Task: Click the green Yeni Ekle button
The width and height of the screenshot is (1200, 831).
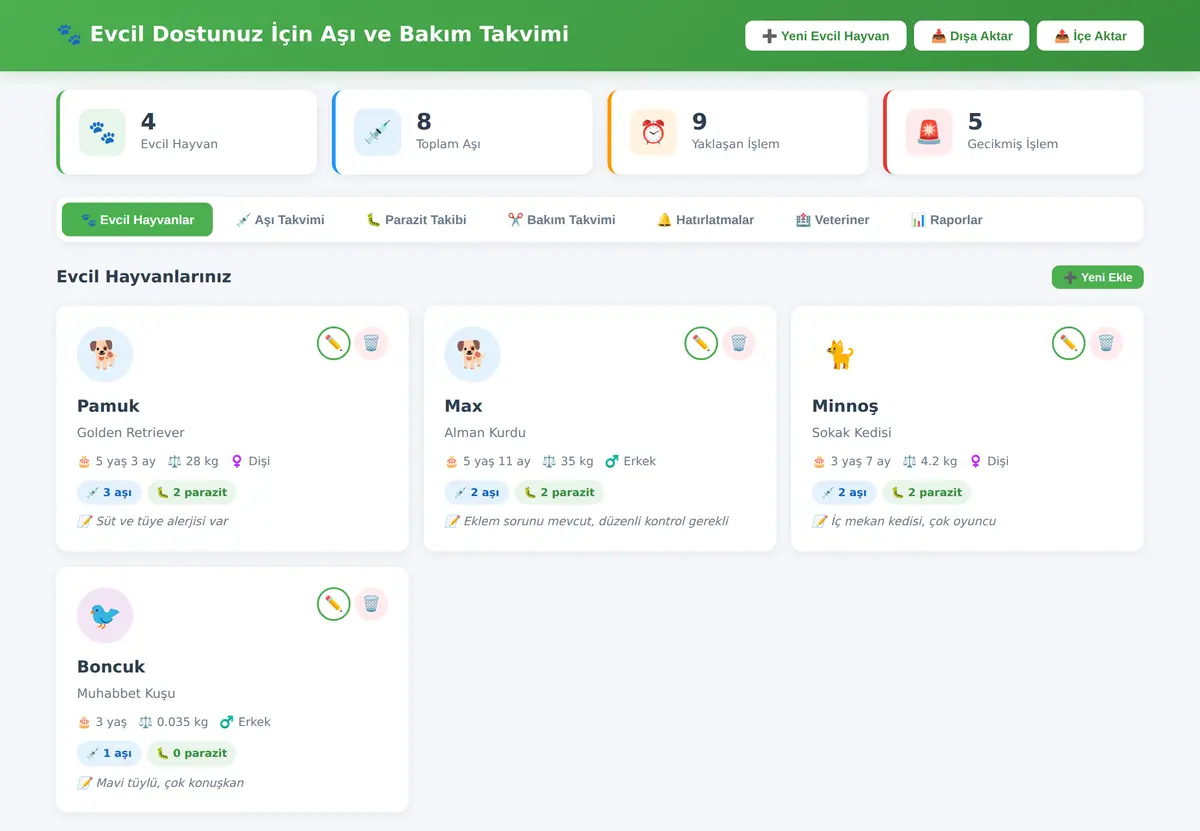Action: 1098,277
